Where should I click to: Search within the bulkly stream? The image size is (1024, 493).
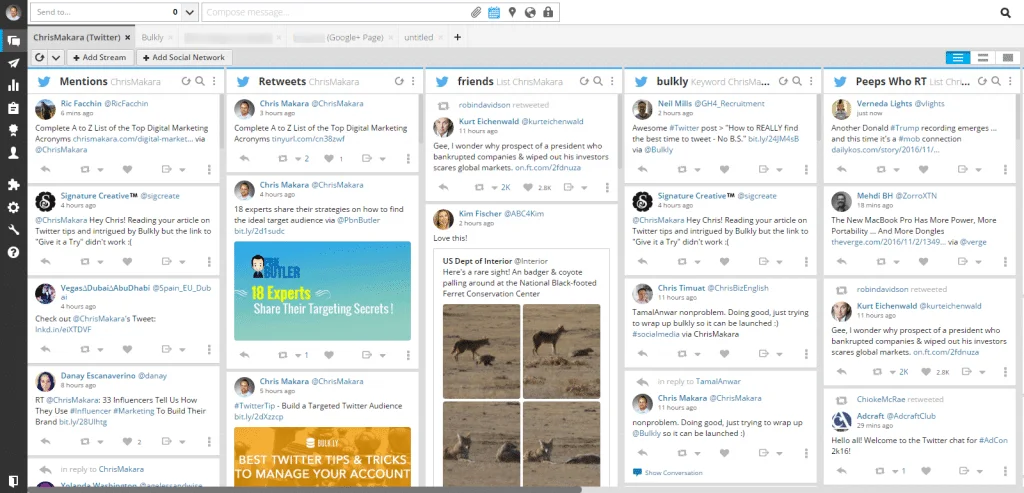[796, 81]
